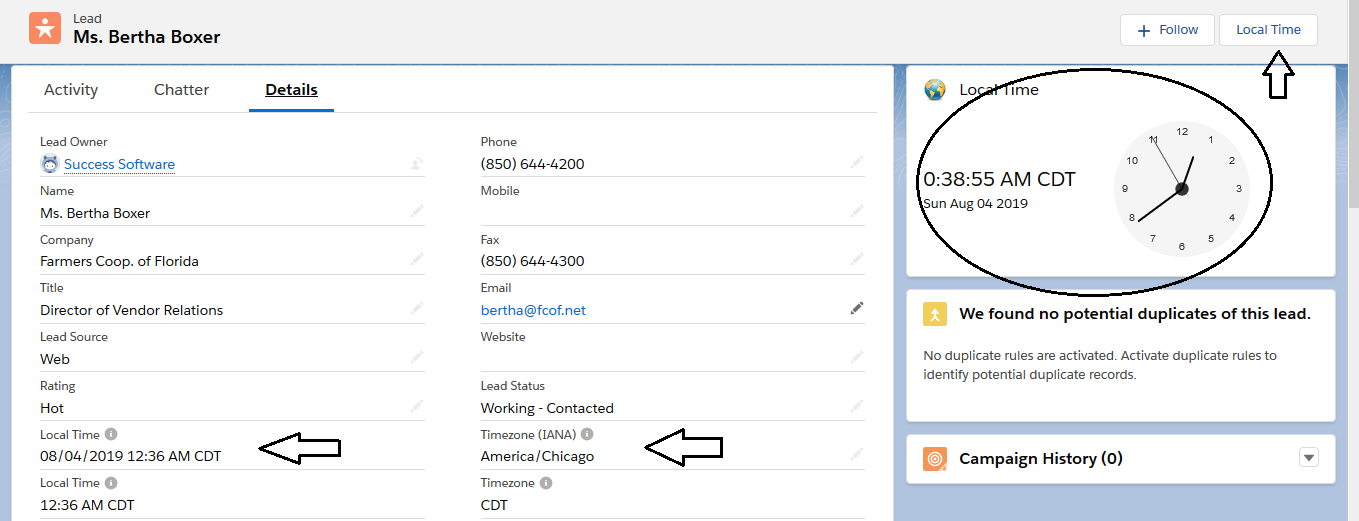Select the Details tab
Image resolution: width=1359 pixels, height=521 pixels.
coord(291,90)
